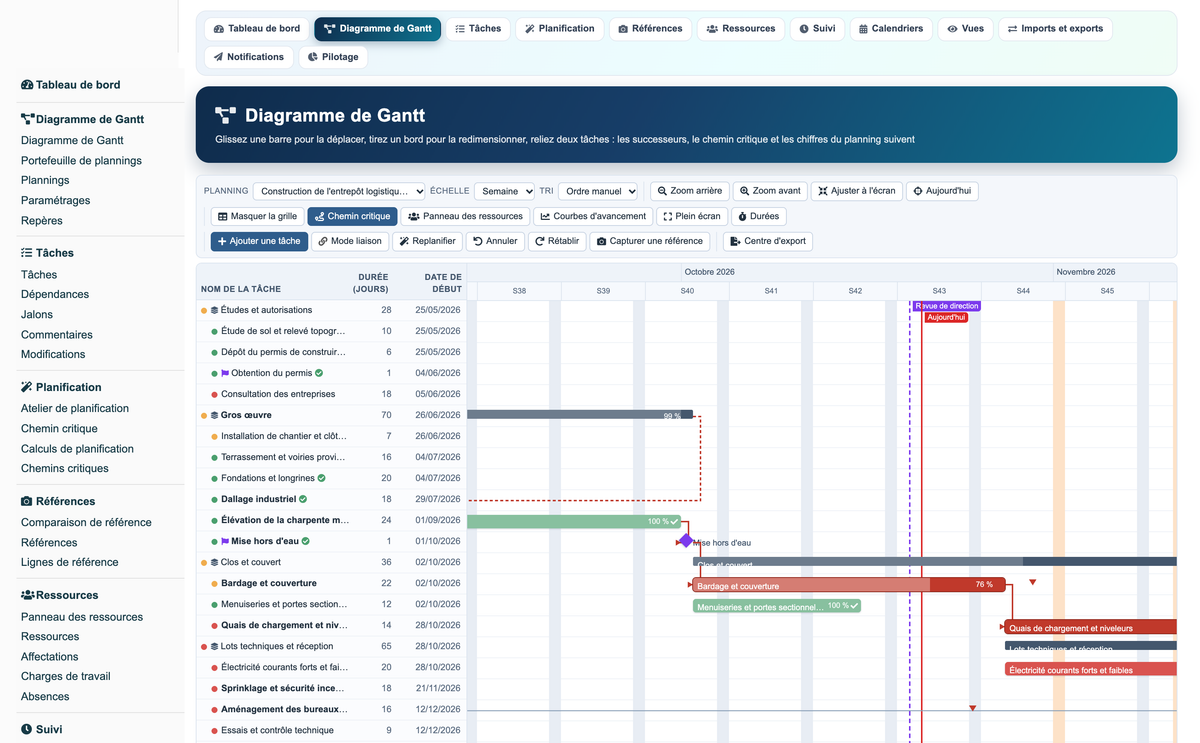Click sidebar Suivi section heading
The height and width of the screenshot is (743, 1200).
click(x=41, y=729)
